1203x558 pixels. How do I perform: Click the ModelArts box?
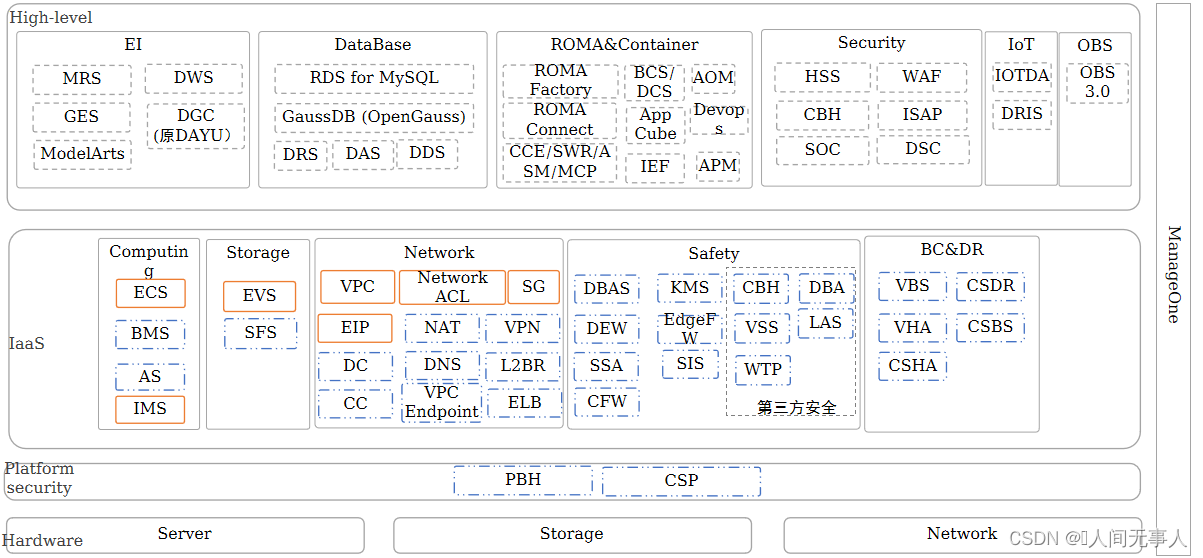82,154
